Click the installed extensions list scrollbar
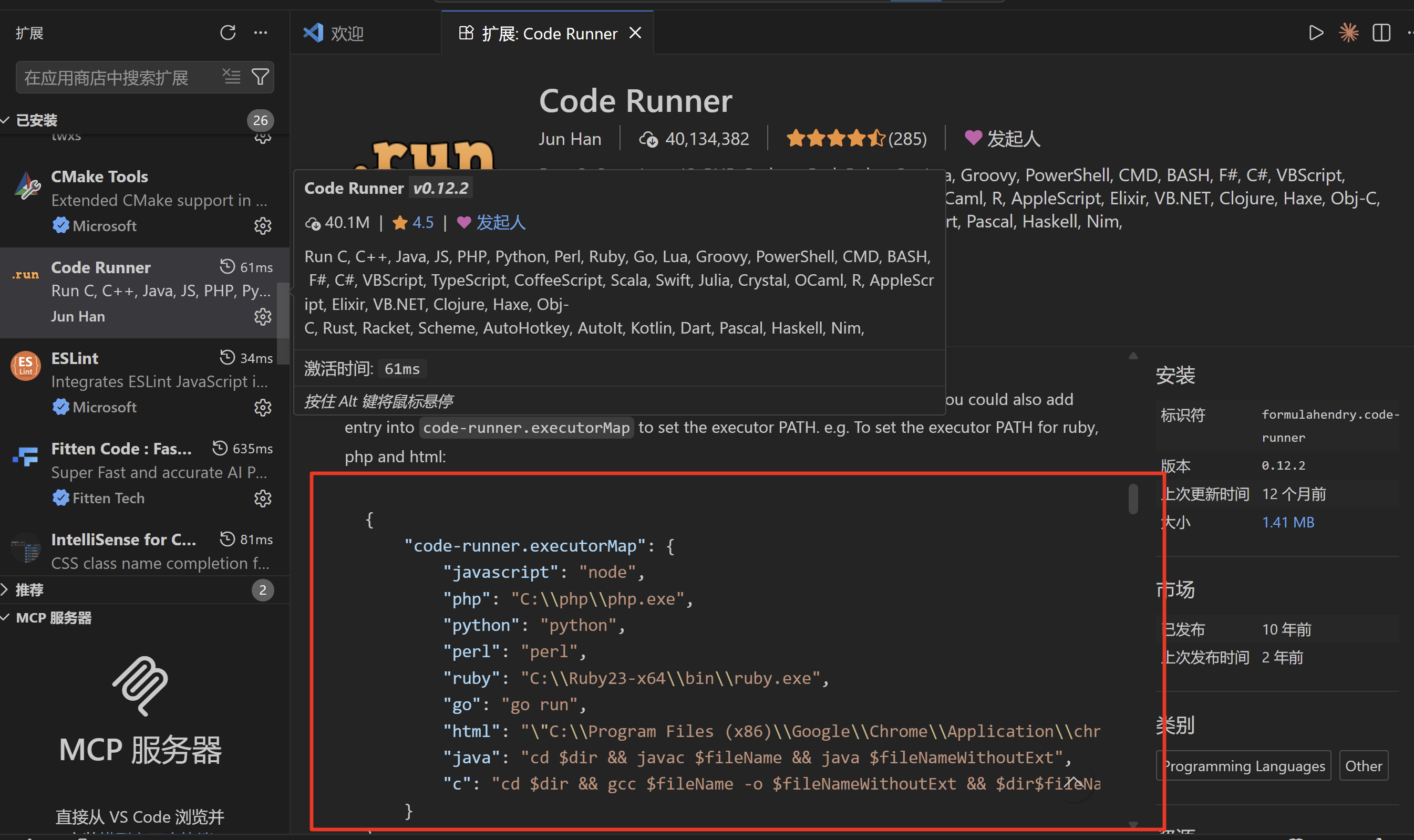Viewport: 1414px width, 840px height. [x=283, y=323]
